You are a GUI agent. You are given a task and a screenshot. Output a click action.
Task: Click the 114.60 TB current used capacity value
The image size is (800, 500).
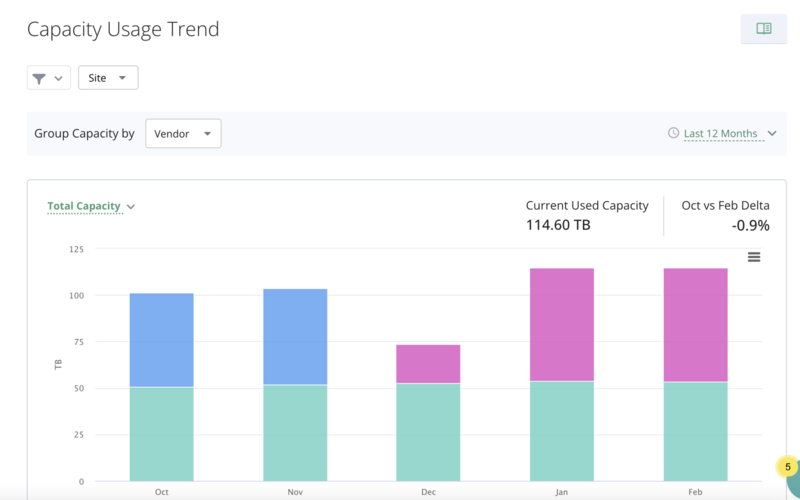tap(558, 224)
